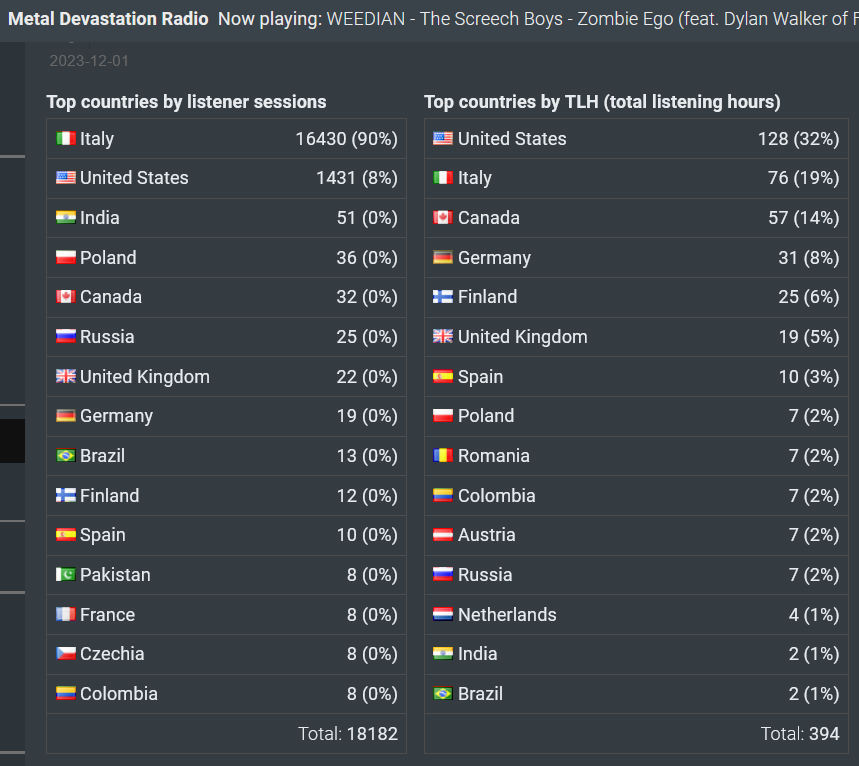
Task: Click the Top countries by TLH heading
Action: [602, 102]
